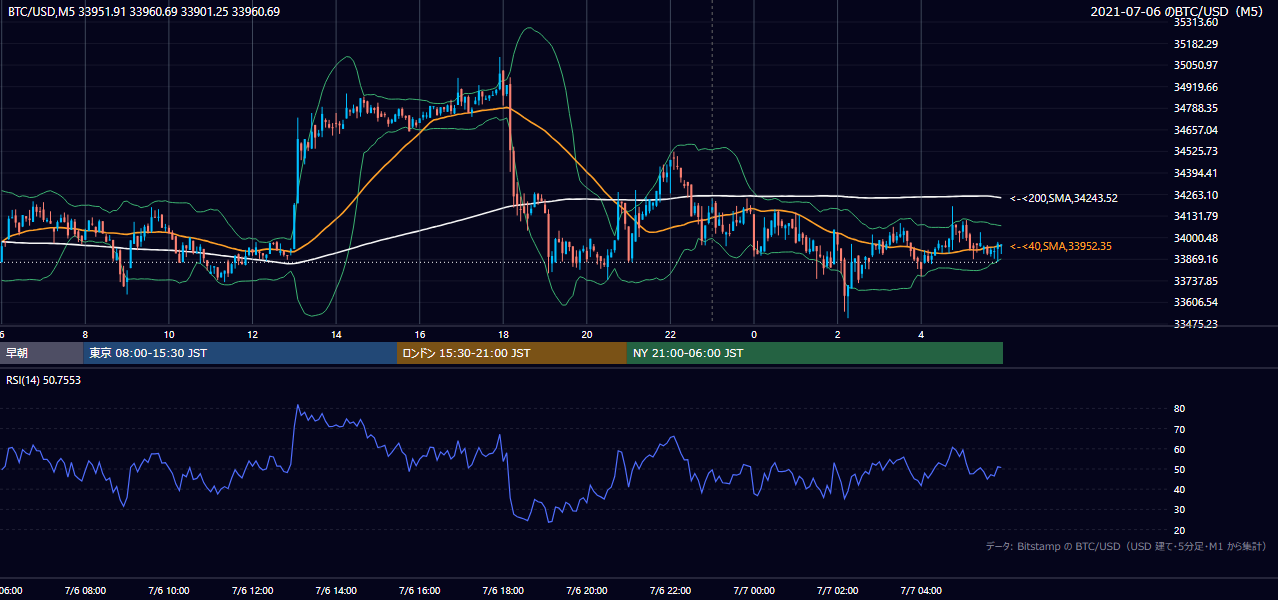Click the 7/6 12:00 time axis label
This screenshot has width=1278, height=600.
tap(252, 591)
